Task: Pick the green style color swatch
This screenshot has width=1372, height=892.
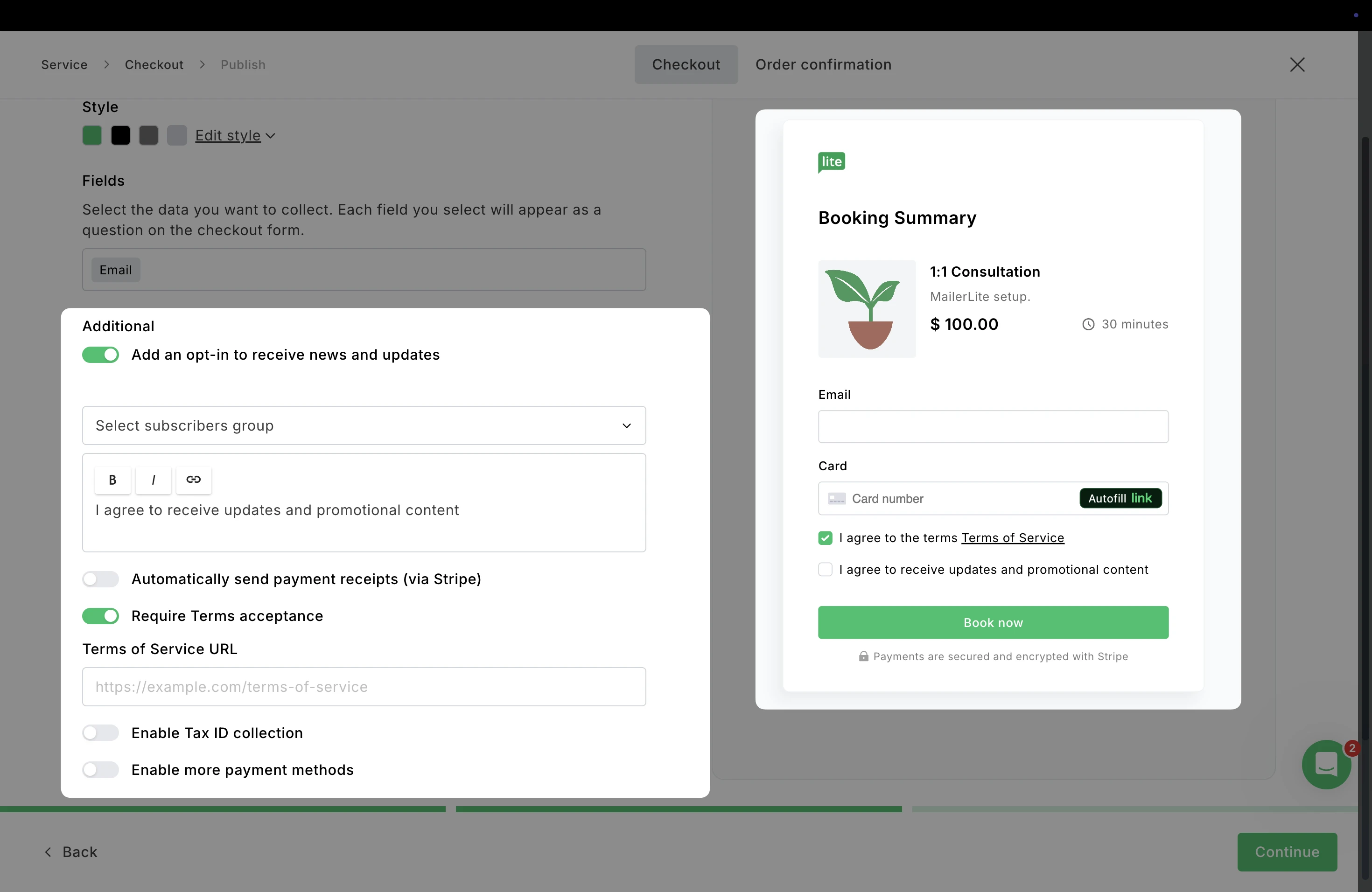Action: [92, 135]
